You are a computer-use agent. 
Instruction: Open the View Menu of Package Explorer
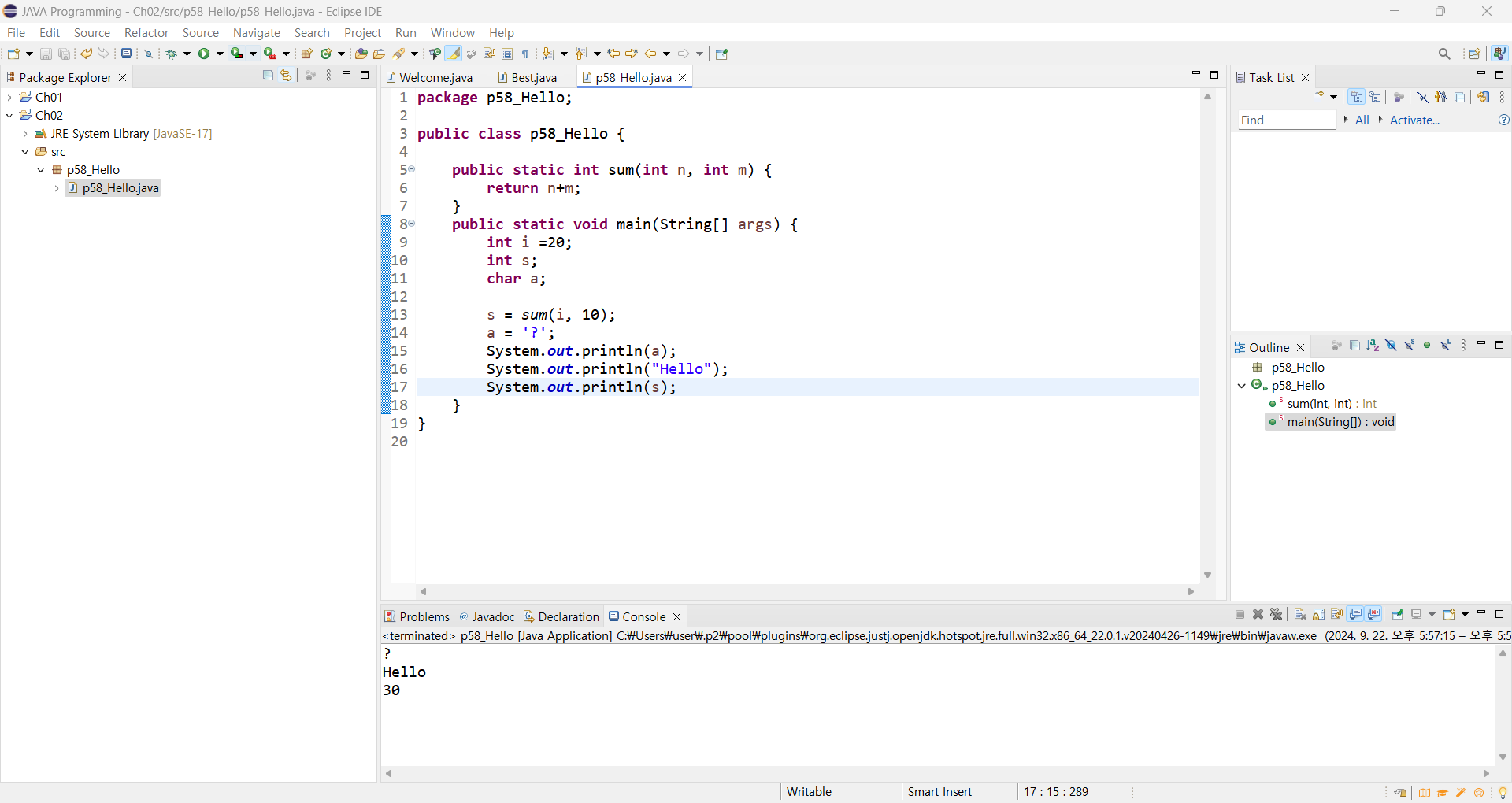tap(329, 76)
